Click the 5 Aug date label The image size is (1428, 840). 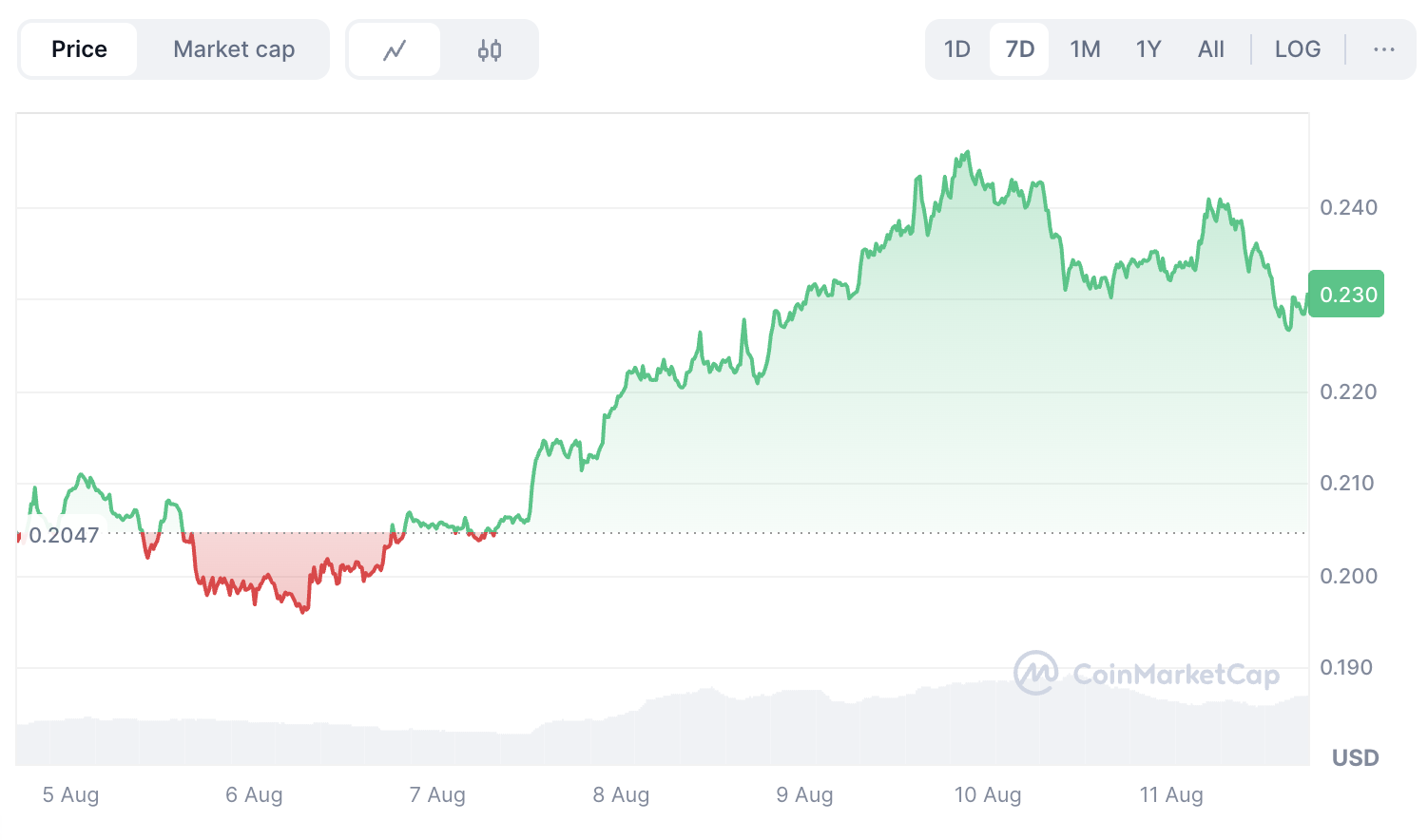pyautogui.click(x=70, y=794)
